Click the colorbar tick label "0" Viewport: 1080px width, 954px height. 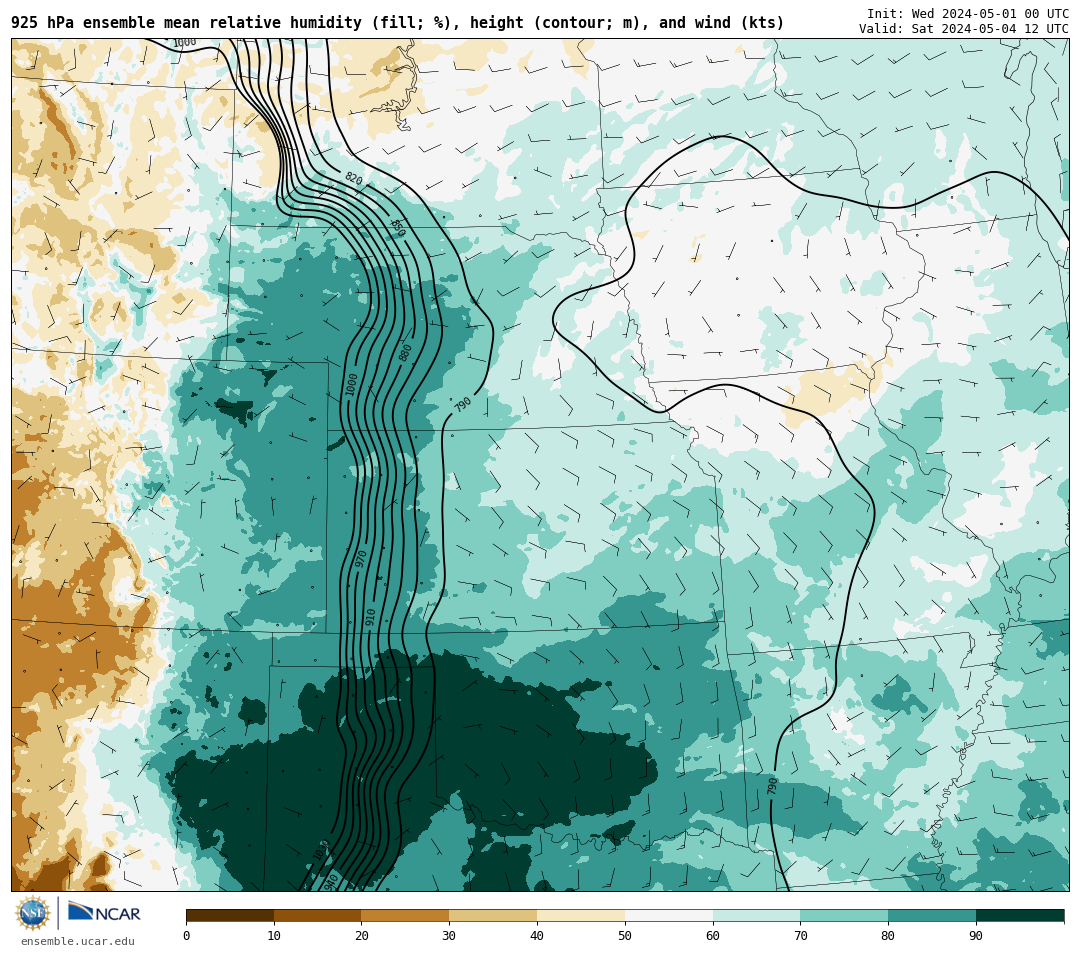point(187,935)
